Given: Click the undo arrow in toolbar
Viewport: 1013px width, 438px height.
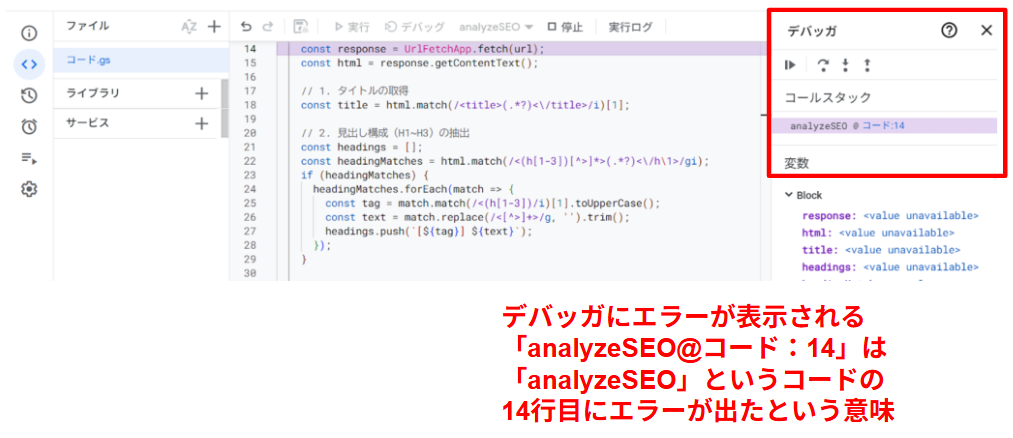Looking at the screenshot, I should tap(246, 27).
